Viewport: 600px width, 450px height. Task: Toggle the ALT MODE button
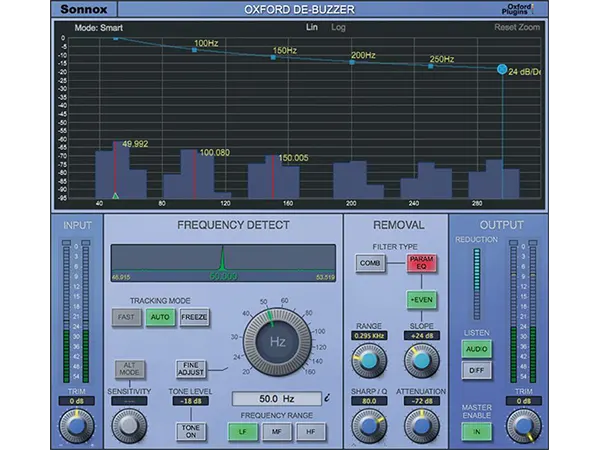(x=129, y=369)
